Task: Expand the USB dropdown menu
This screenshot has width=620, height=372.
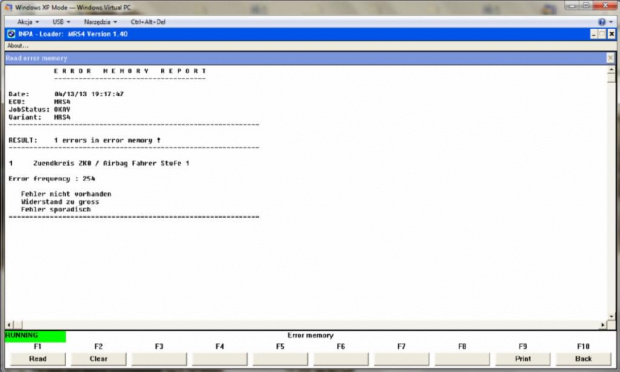Action: tap(61, 22)
